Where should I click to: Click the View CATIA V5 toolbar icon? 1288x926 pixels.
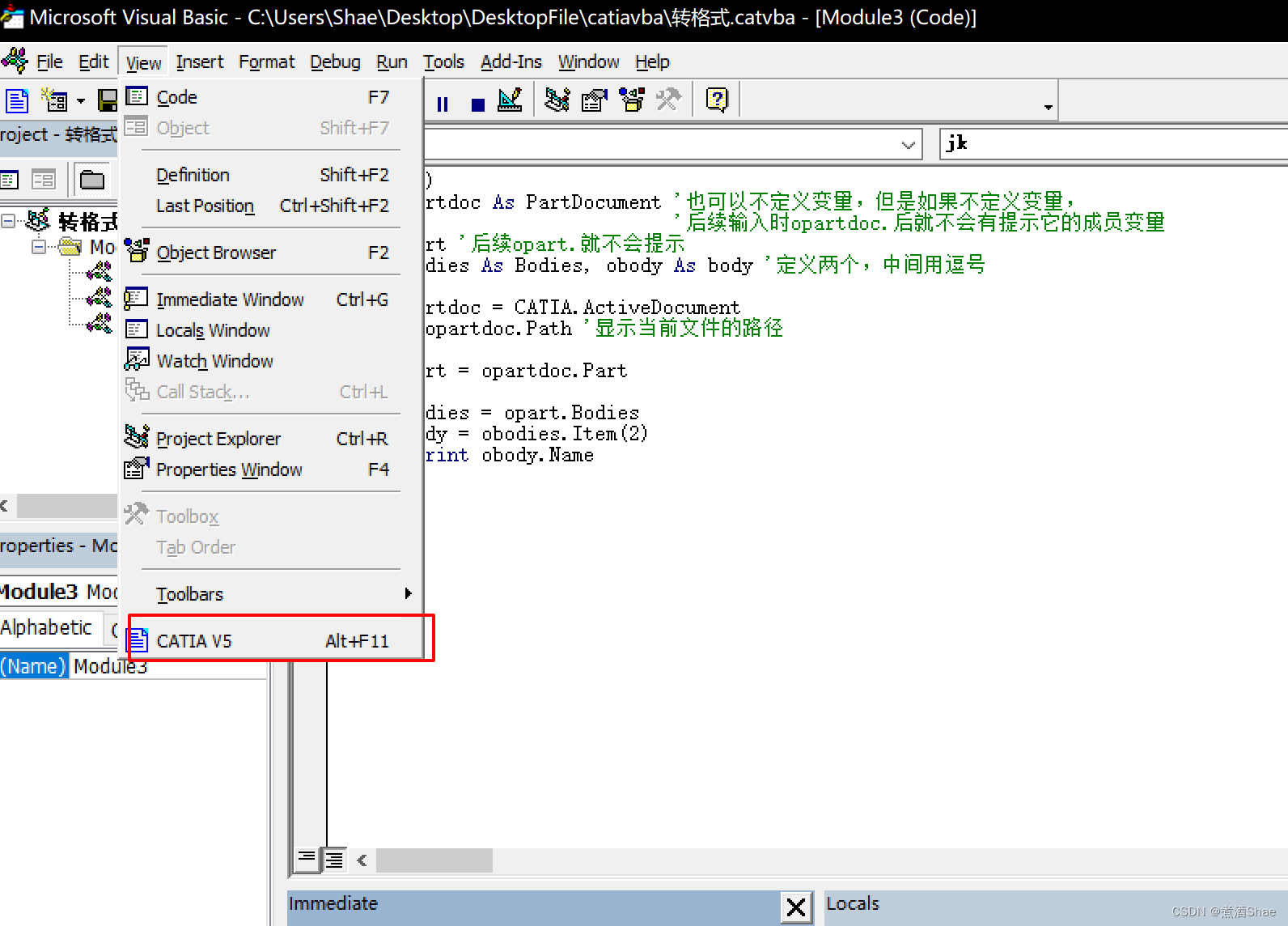16,100
